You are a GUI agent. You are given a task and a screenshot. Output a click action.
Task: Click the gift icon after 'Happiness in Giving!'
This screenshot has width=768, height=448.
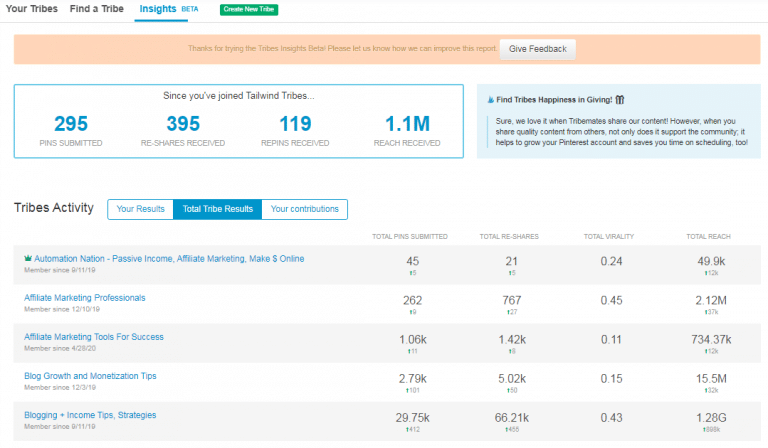pyautogui.click(x=620, y=100)
